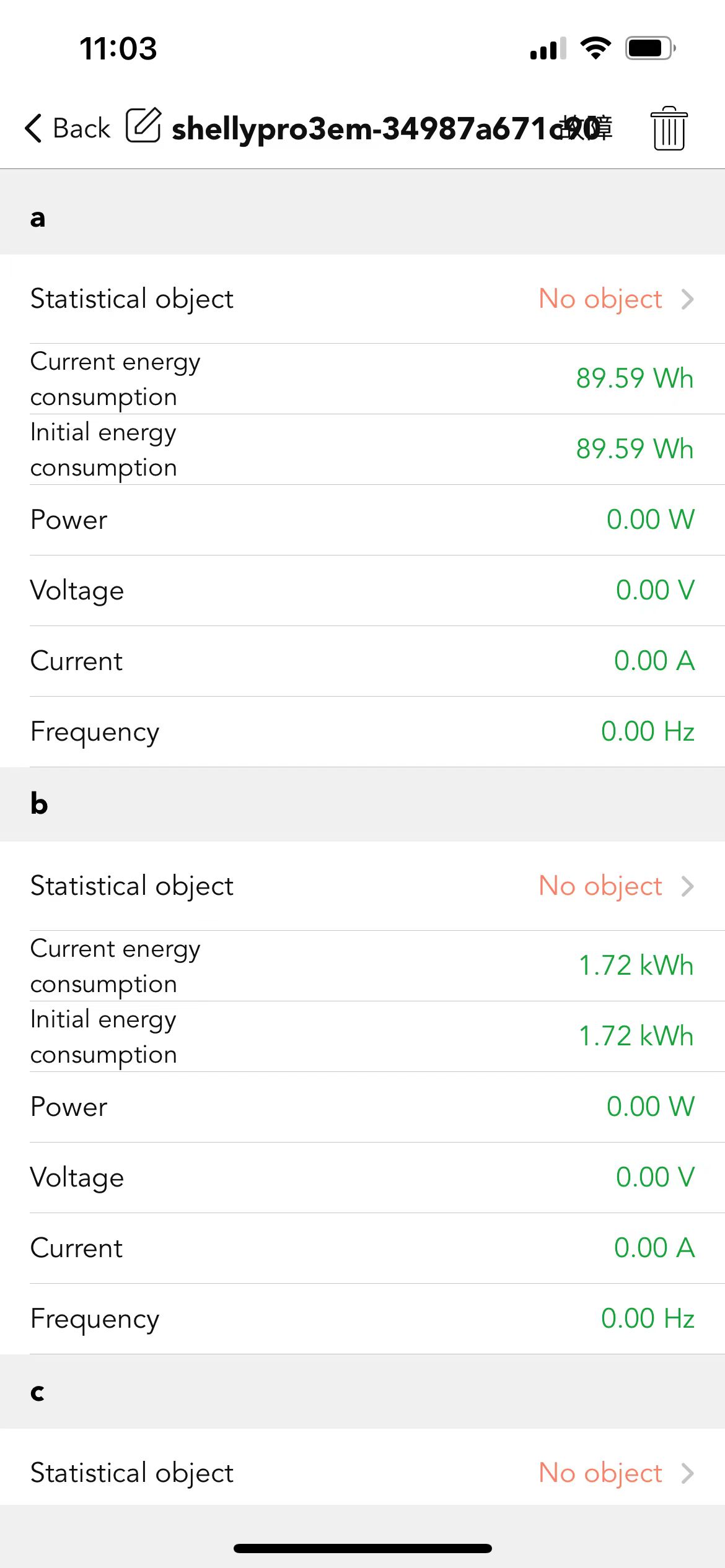The image size is (725, 1568).
Task: Select the 1.72 kWh Initial energy value
Action: pyautogui.click(x=636, y=1036)
